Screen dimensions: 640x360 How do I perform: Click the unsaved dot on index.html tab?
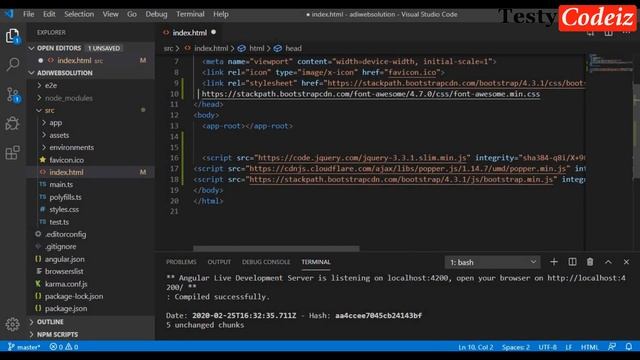[x=213, y=32]
